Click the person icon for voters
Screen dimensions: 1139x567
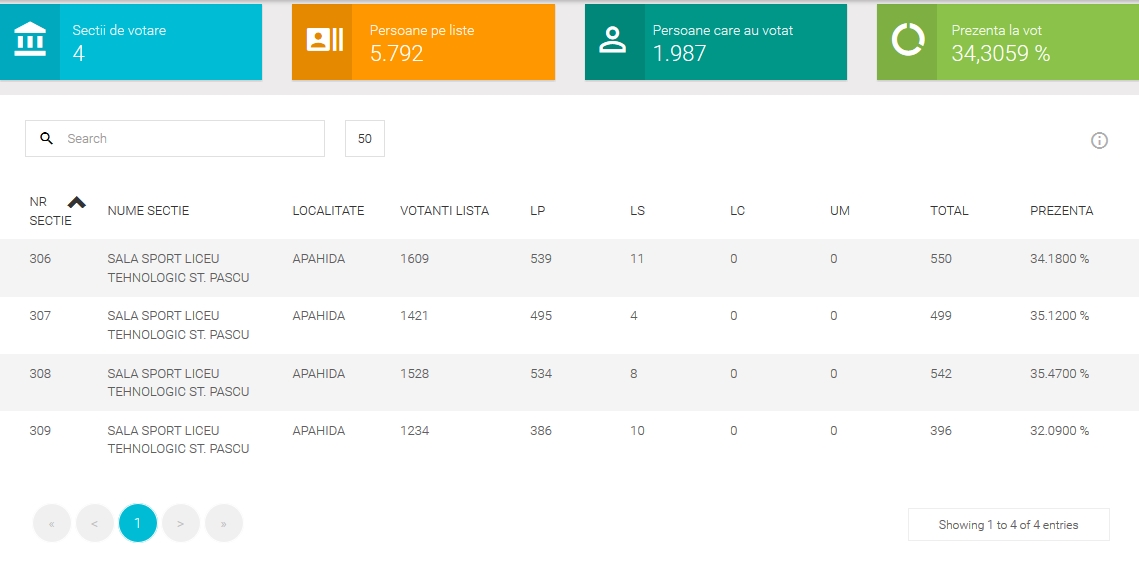612,40
